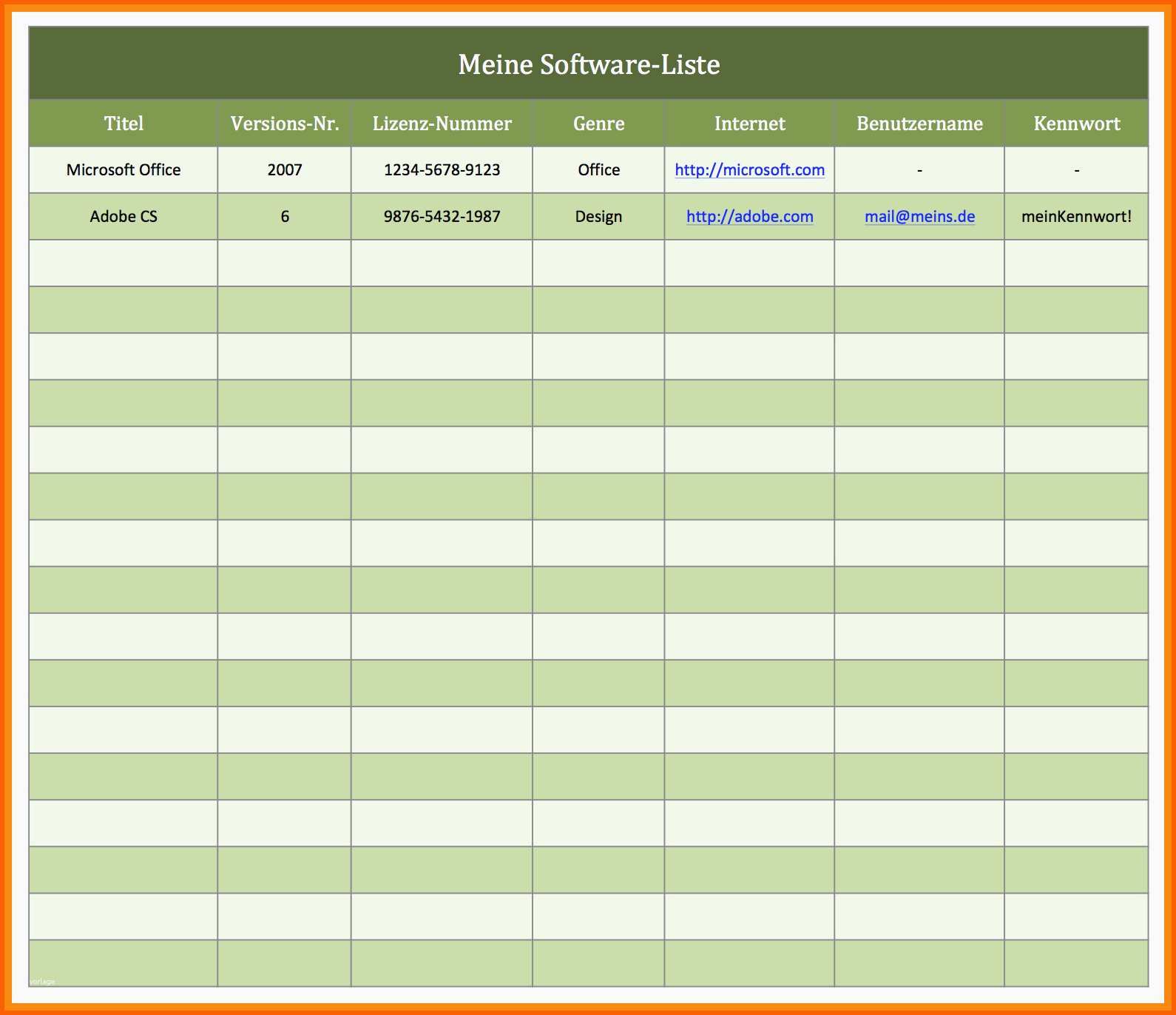Select the Adobe CS title cell
The width and height of the screenshot is (1176, 1015).
coord(124,217)
